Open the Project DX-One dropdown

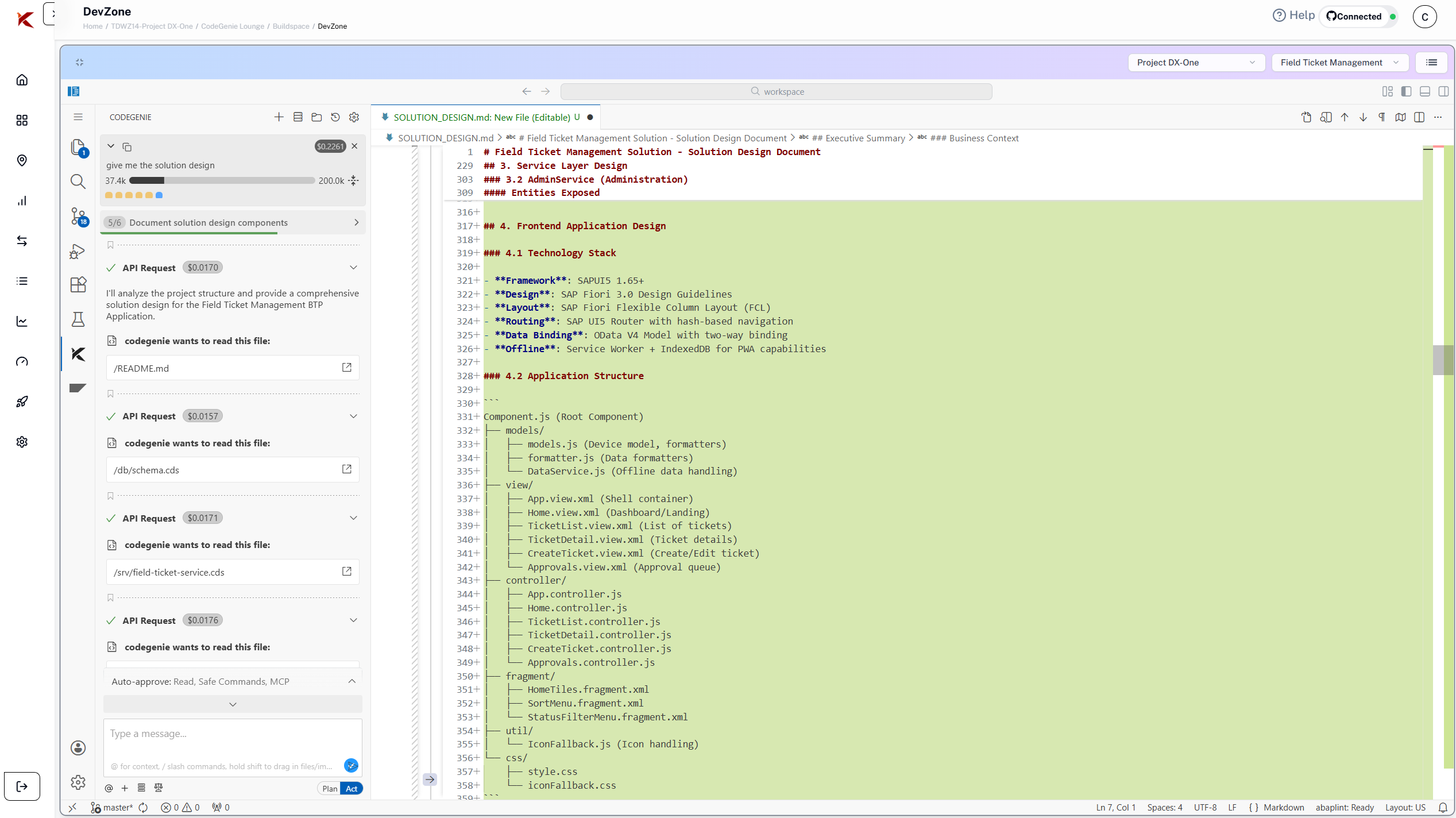point(1196,63)
